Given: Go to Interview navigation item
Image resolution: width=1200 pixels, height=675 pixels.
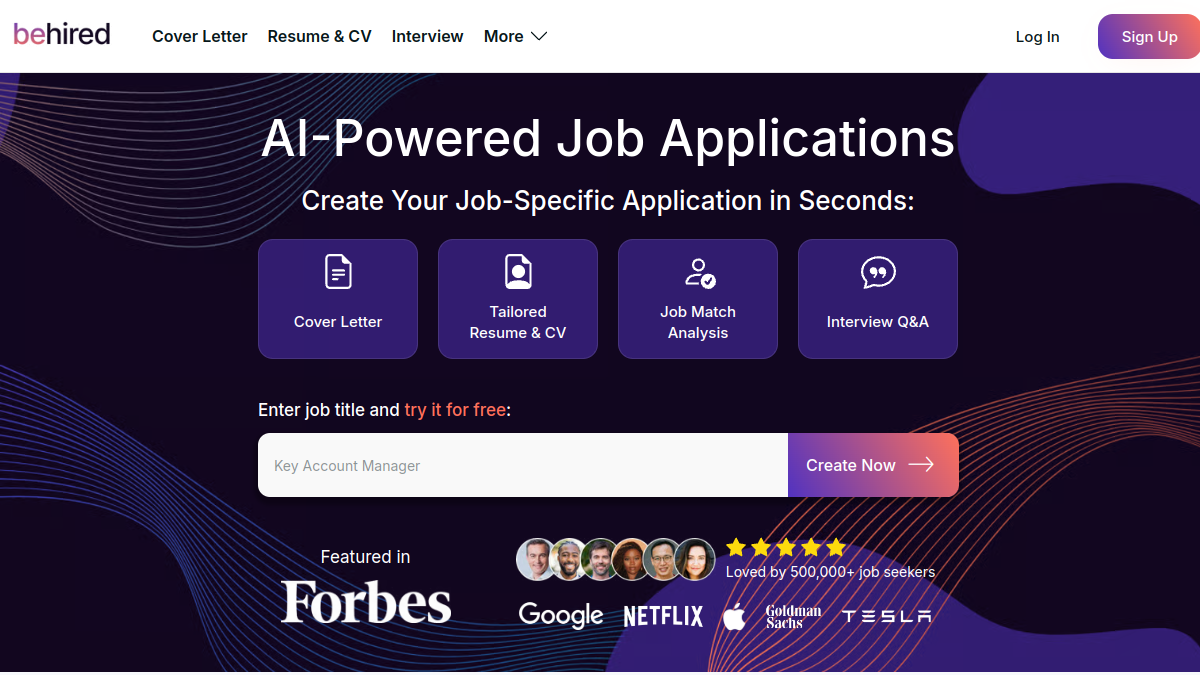Looking at the screenshot, I should click(427, 36).
